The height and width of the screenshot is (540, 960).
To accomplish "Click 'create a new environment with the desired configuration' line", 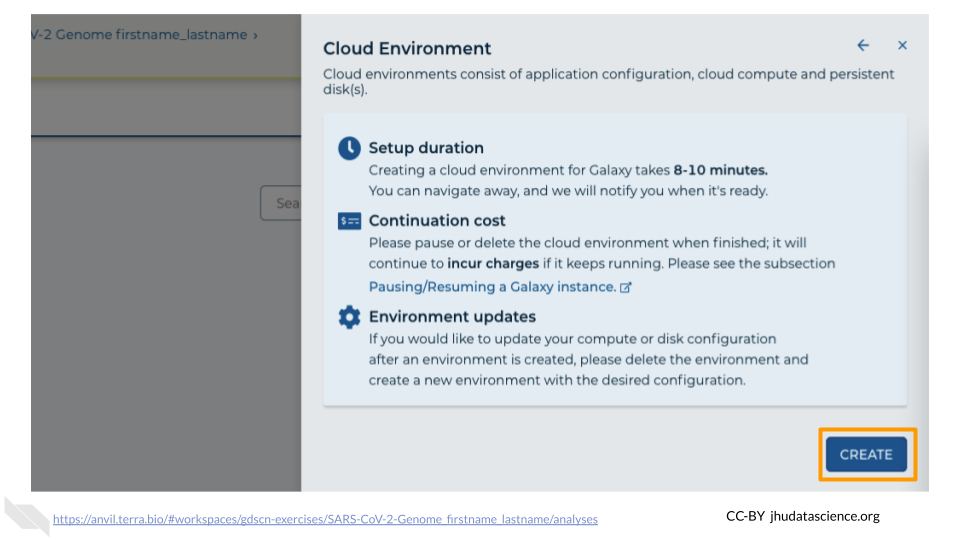I will 557,380.
